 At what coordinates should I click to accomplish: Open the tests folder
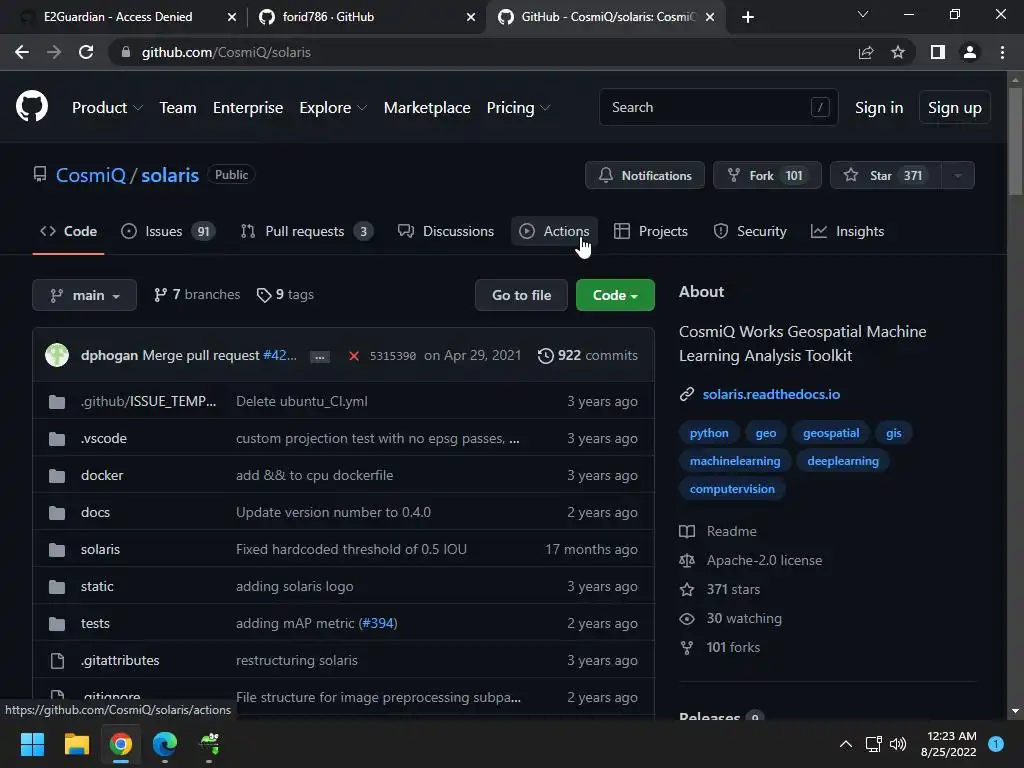tap(95, 624)
